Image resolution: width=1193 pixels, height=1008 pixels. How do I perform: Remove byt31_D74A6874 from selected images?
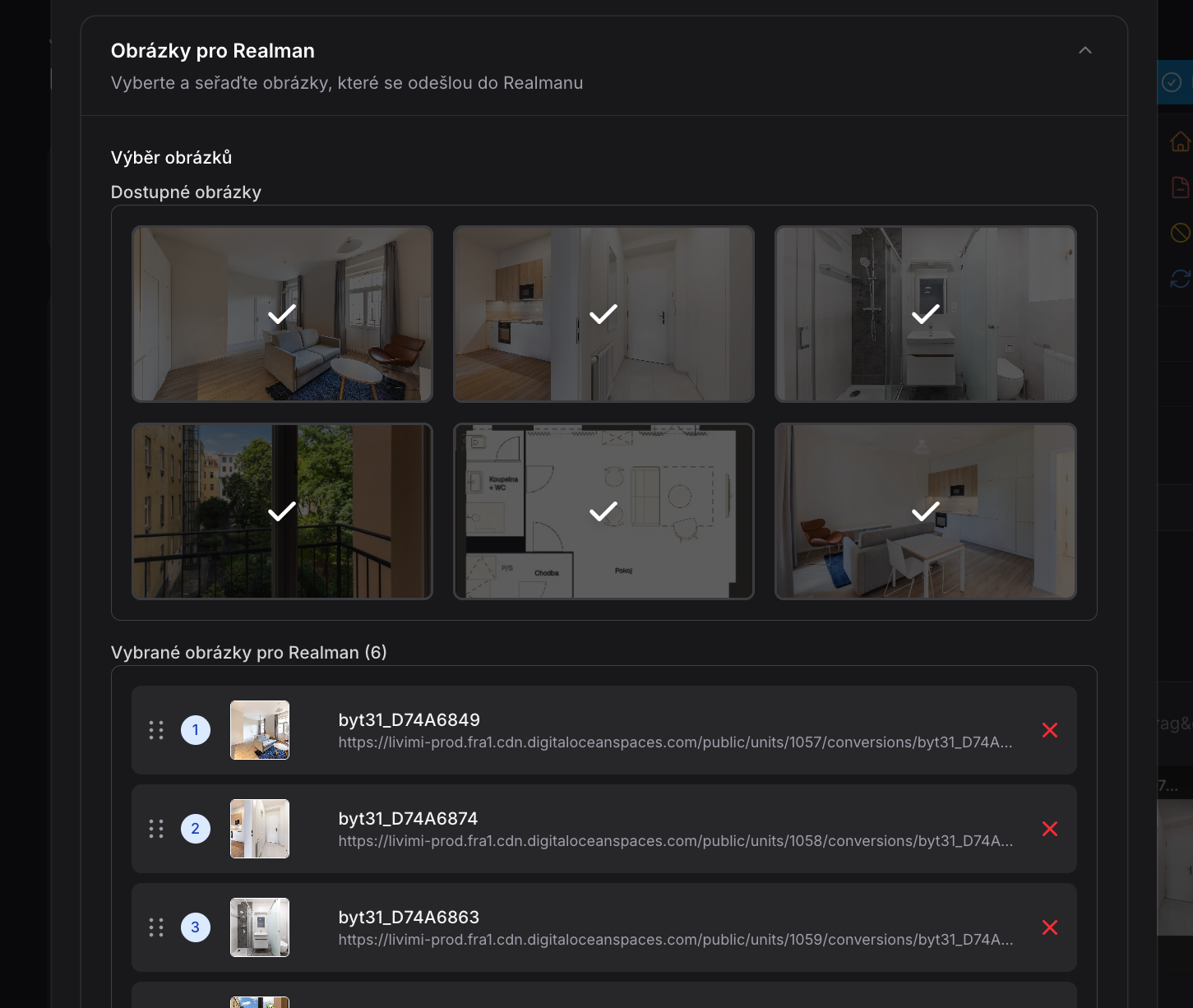pyautogui.click(x=1050, y=829)
